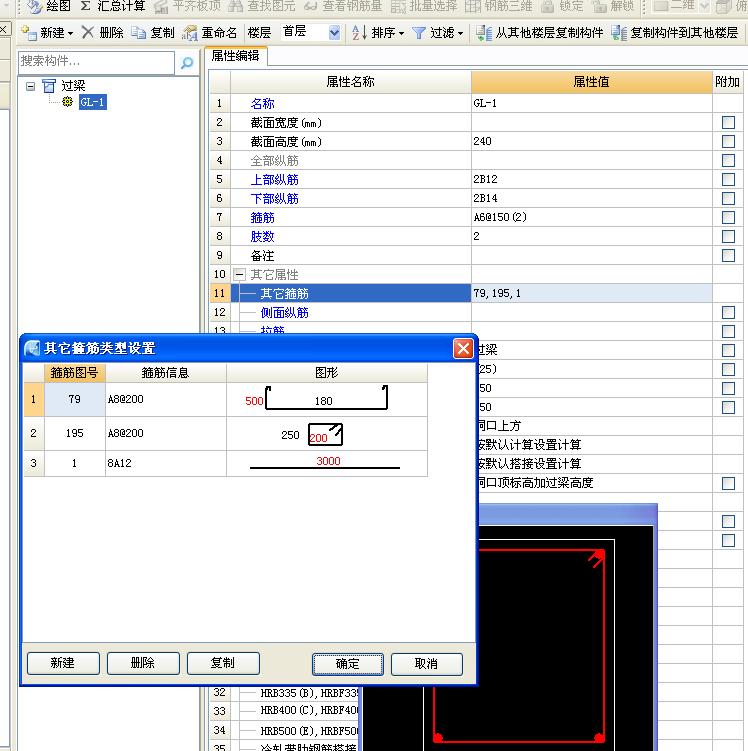Click the 搜索构件 search field
The width and height of the screenshot is (748, 751).
point(96,62)
